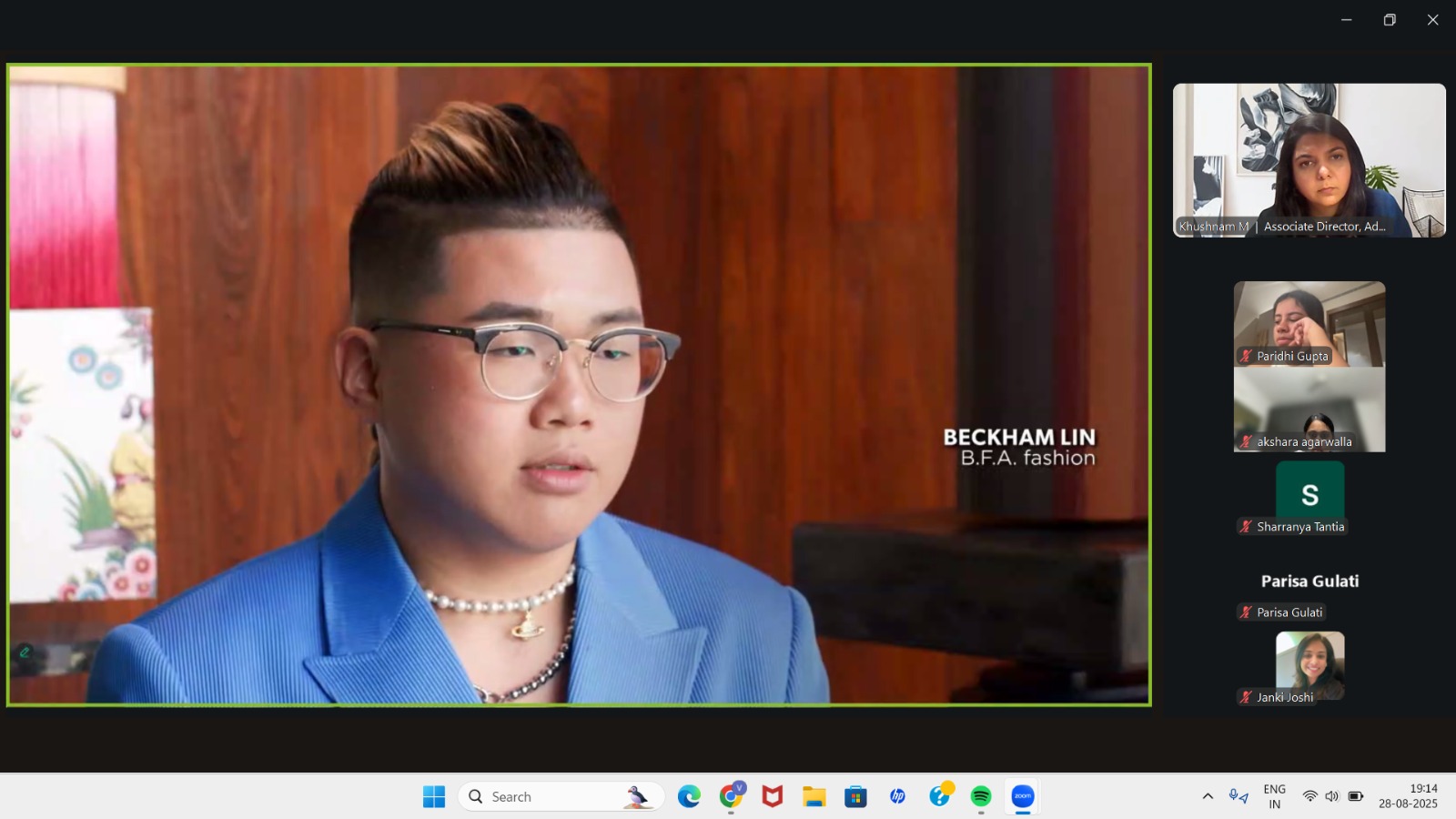Open the Windows Start menu
1456x819 pixels.
click(x=434, y=796)
